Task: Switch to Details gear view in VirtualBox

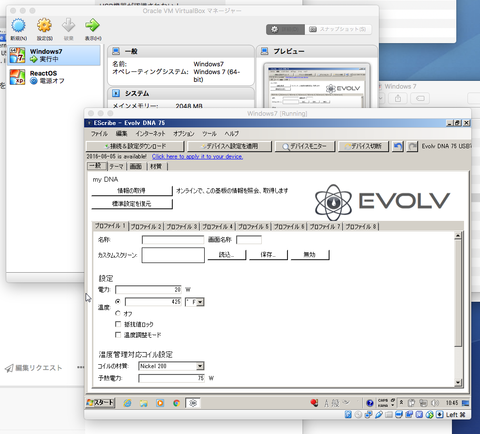Action: click(x=285, y=29)
